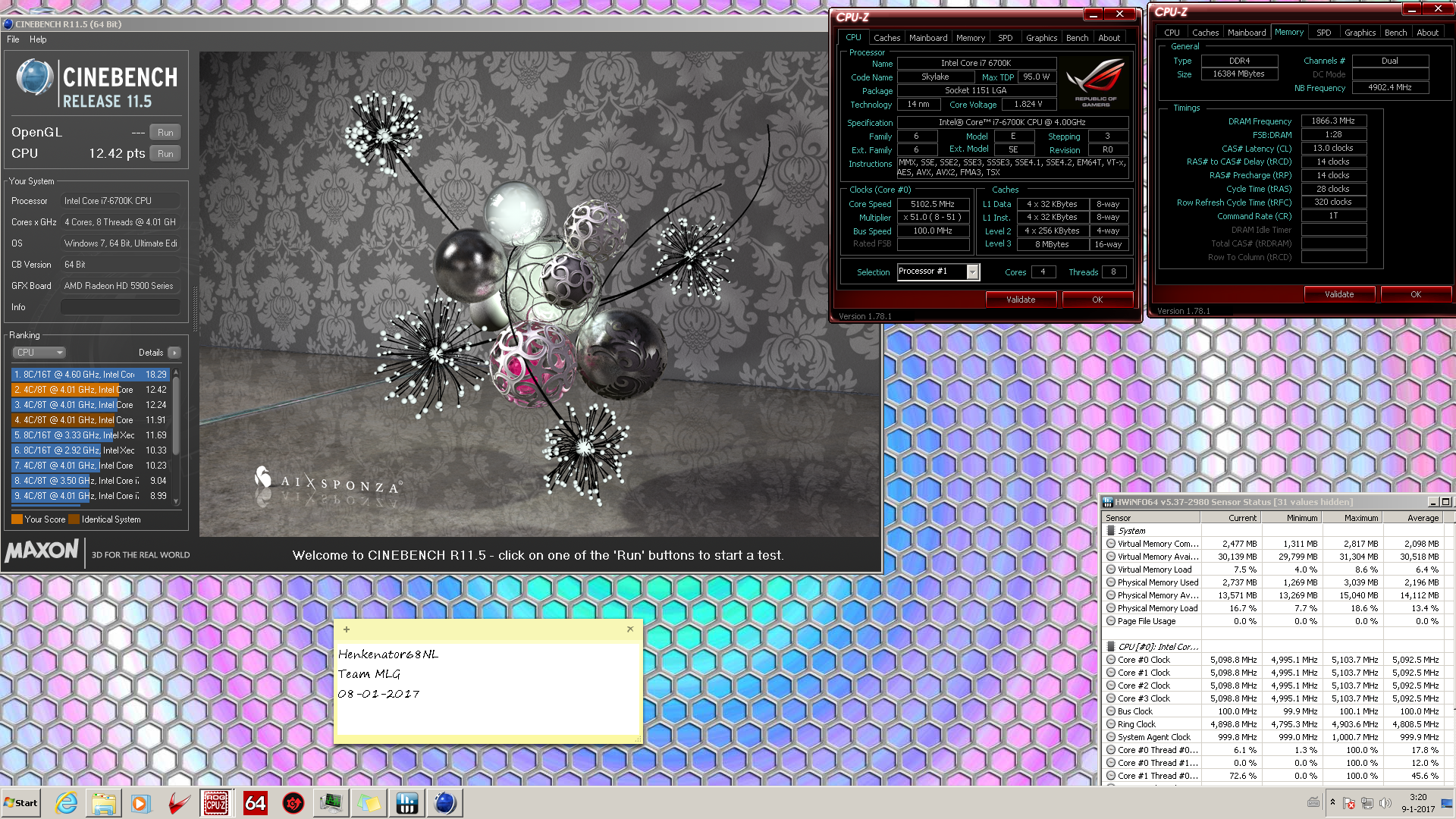Open the Task Manager monitor taskbar icon

pos(331,803)
